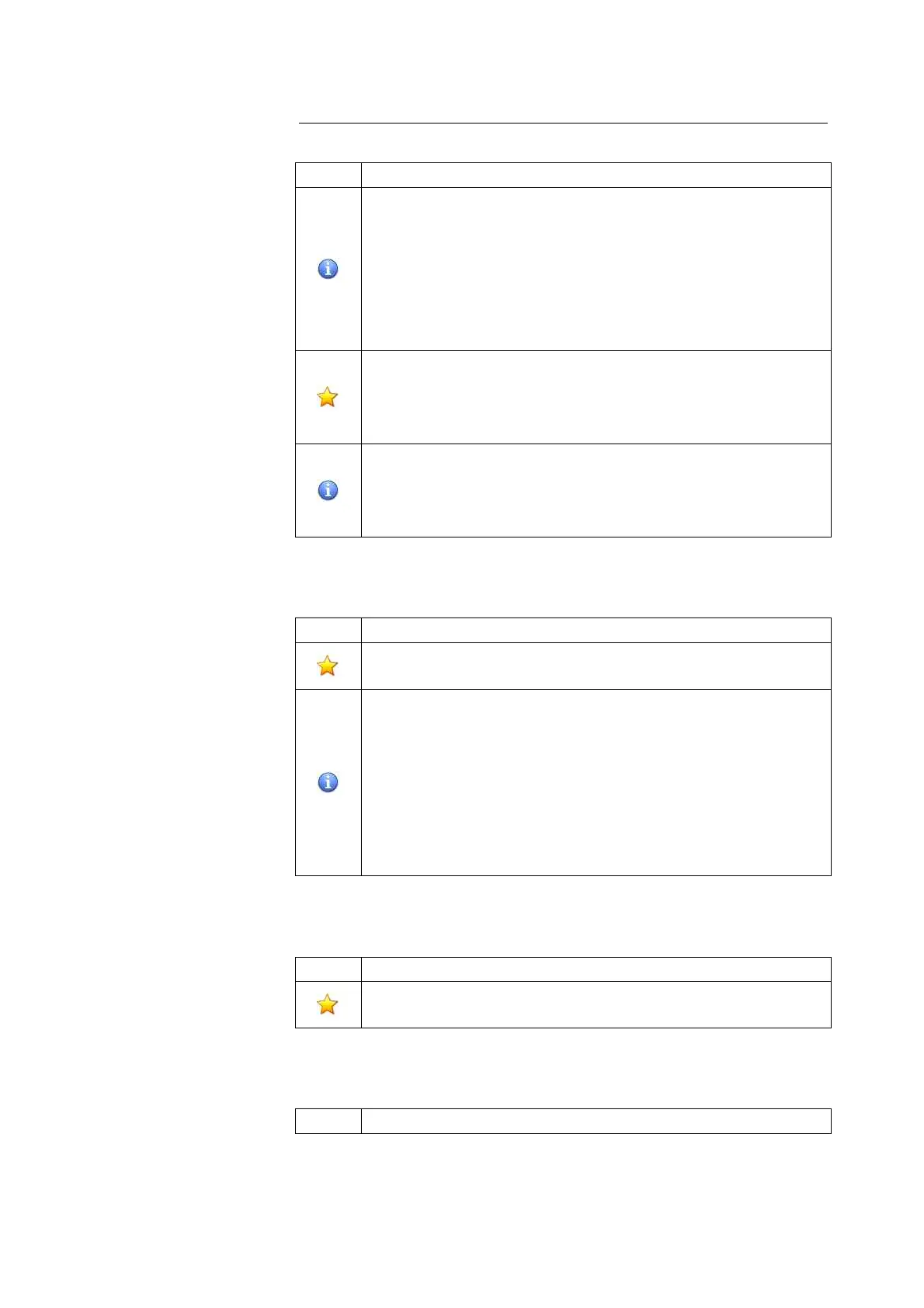Click the star icon in the second table
Image resolution: width=924 pixels, height=1308 pixels.
point(328,666)
